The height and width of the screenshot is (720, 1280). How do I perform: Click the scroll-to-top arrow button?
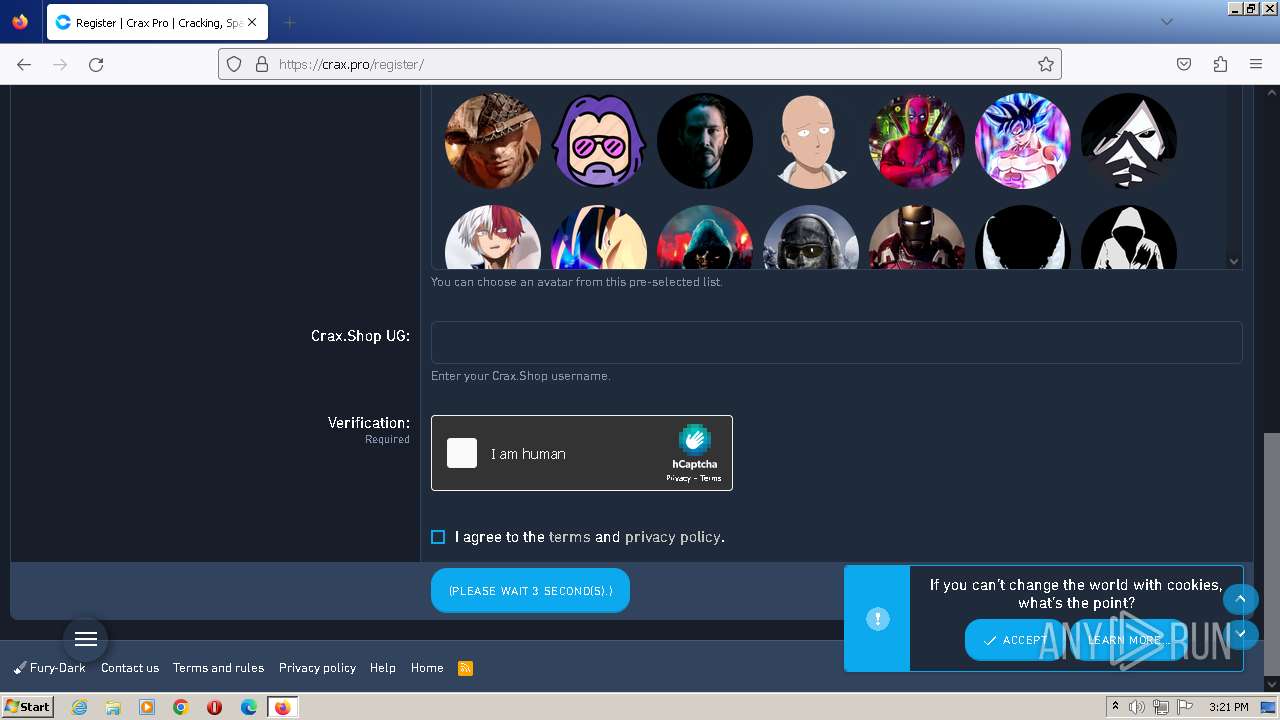[1240, 599]
